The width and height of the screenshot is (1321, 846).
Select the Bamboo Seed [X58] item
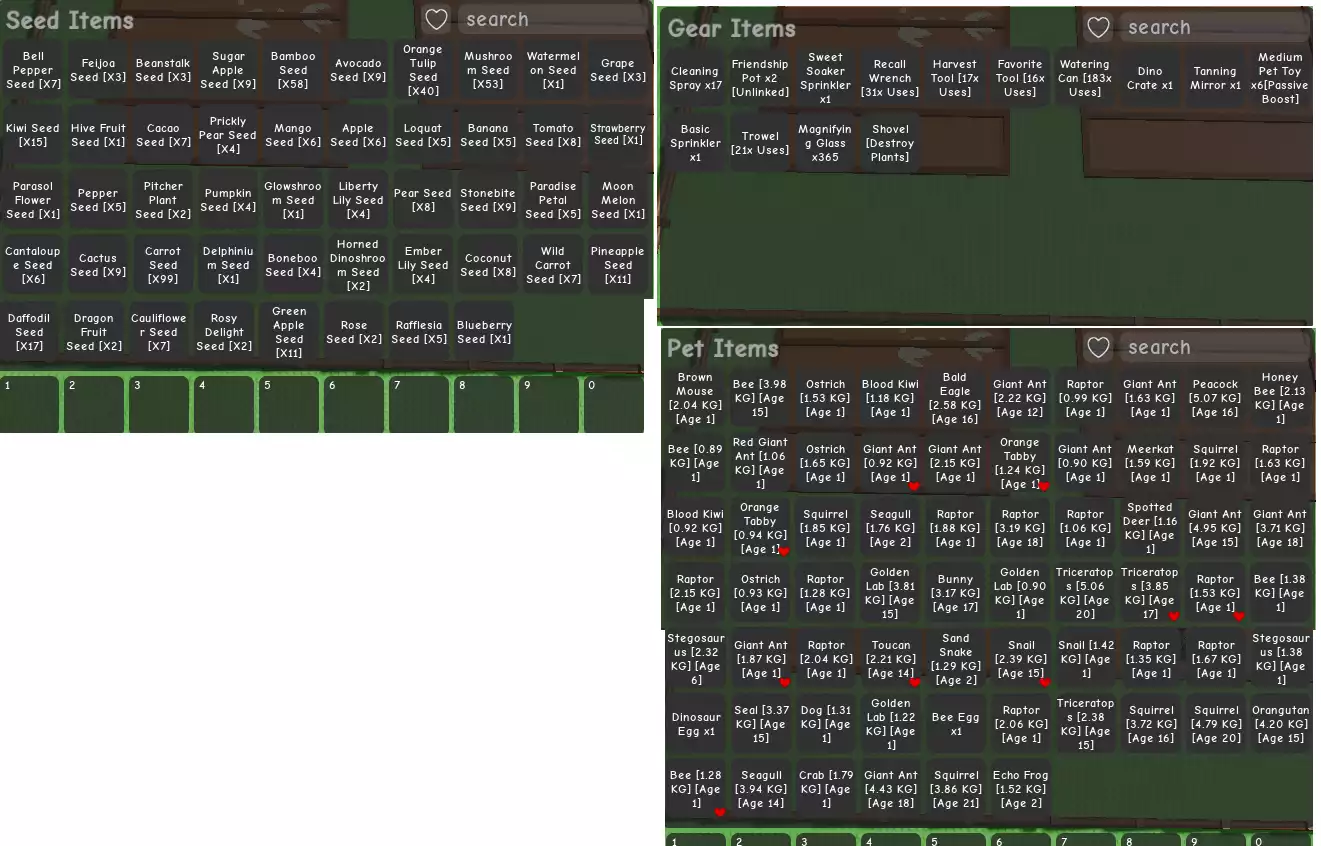(x=293, y=70)
